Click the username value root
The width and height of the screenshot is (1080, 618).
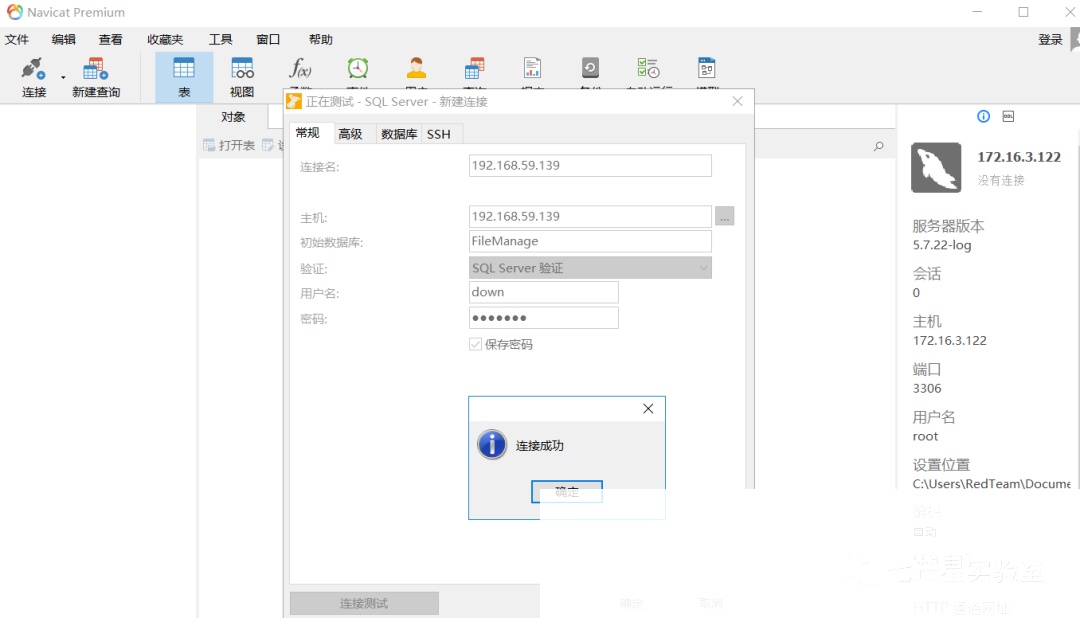tap(925, 436)
